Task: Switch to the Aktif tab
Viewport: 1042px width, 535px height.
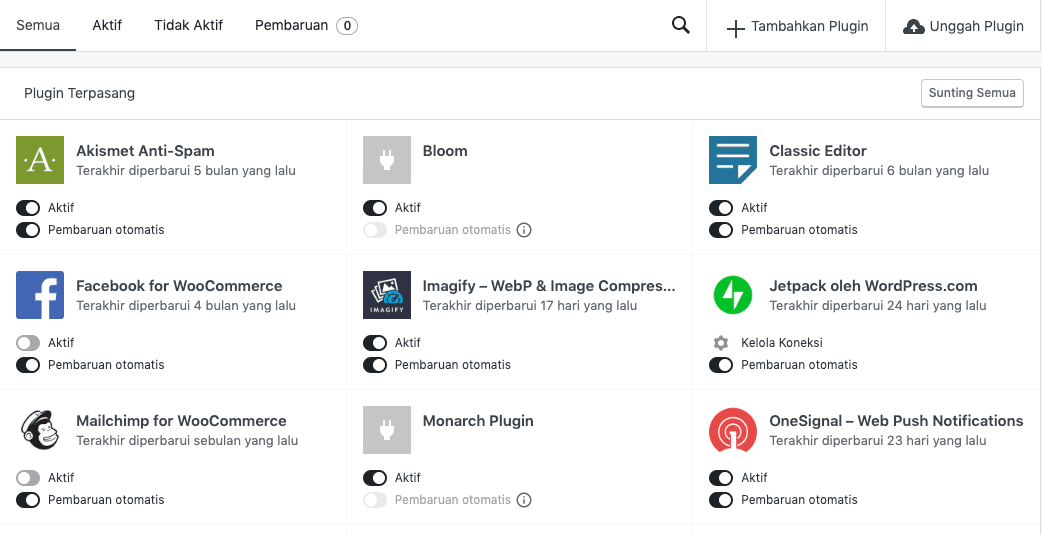Action: pos(107,25)
